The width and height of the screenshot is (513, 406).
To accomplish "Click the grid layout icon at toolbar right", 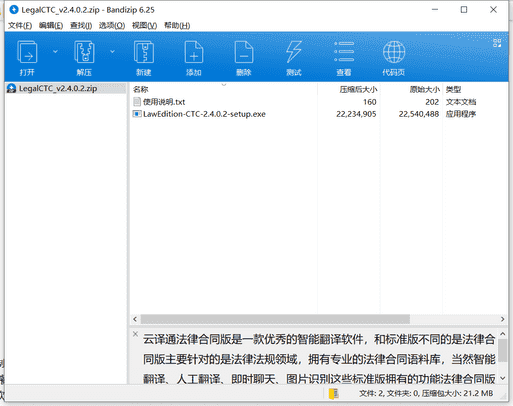I will click(x=497, y=43).
